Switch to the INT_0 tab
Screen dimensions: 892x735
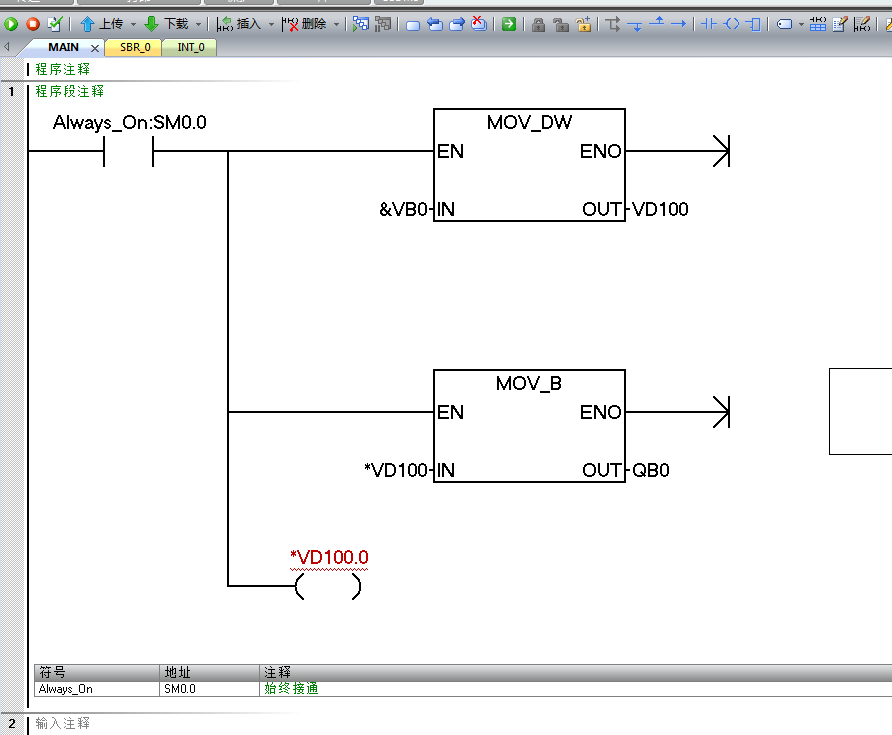click(190, 47)
